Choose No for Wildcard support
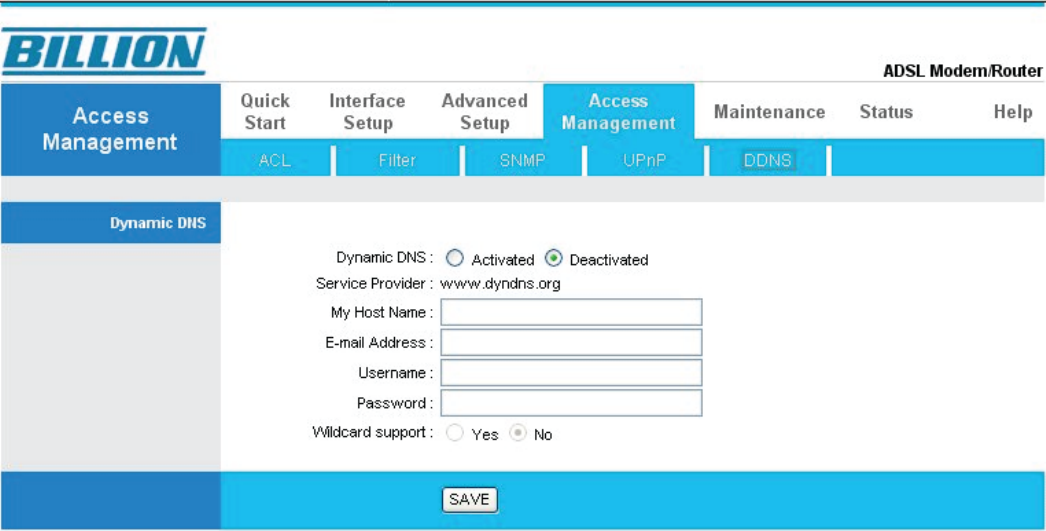 pyautogui.click(x=518, y=434)
